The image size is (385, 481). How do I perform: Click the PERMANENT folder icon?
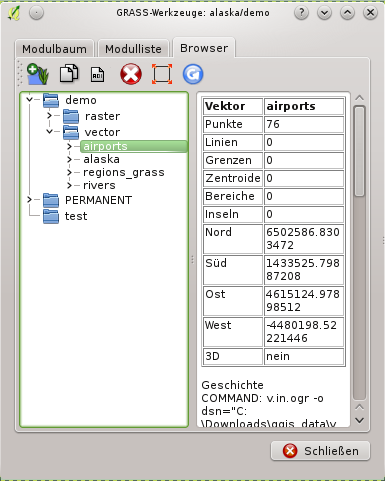pyautogui.click(x=51, y=200)
